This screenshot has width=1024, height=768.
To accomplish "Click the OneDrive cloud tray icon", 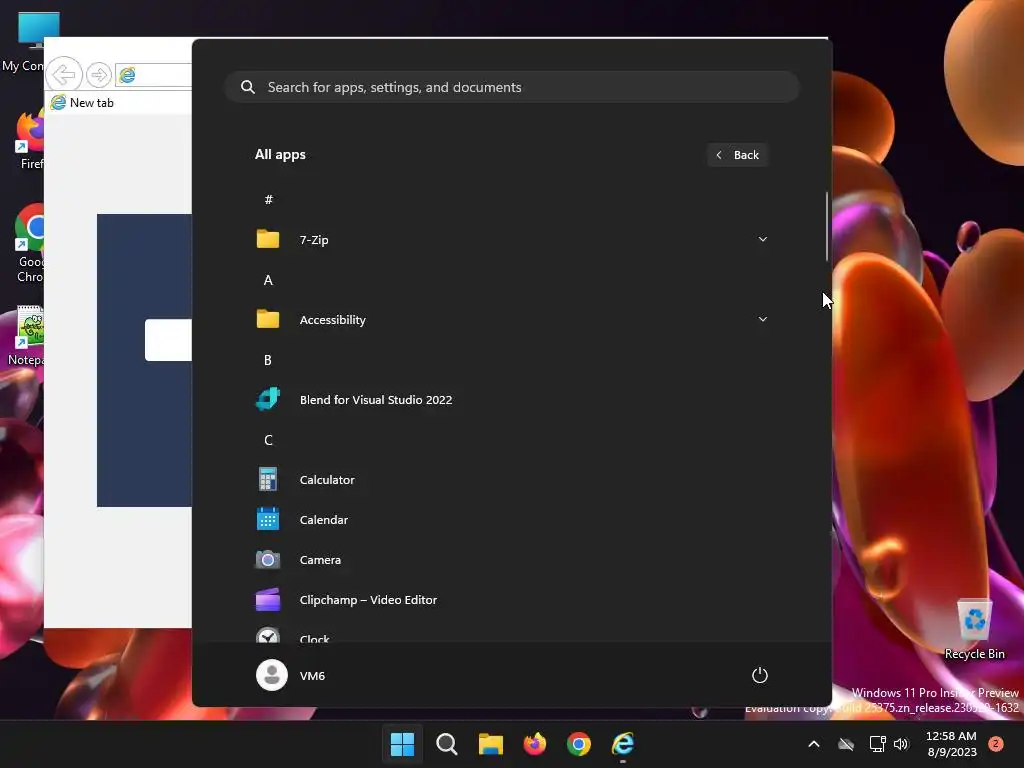I will point(846,744).
